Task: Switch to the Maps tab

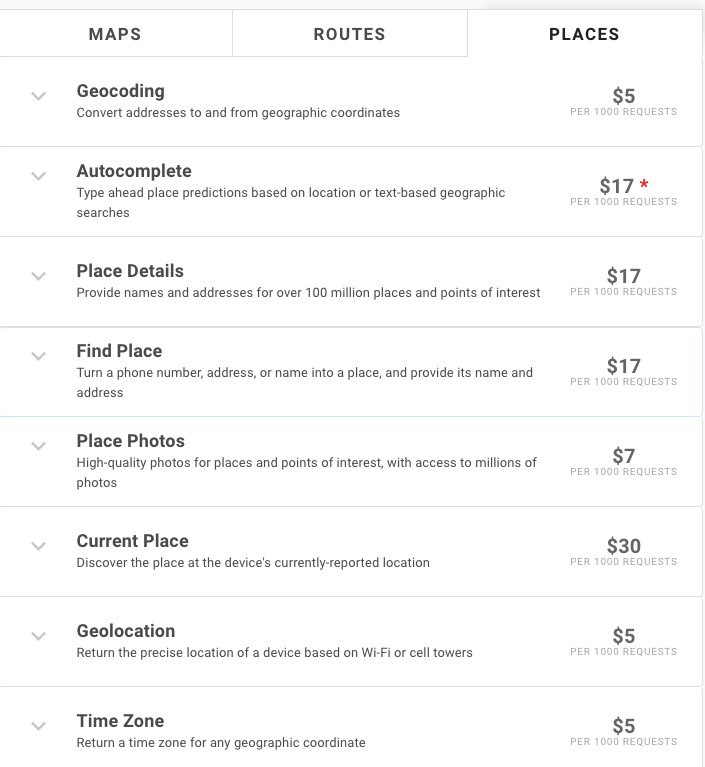Action: pyautogui.click(x=115, y=34)
